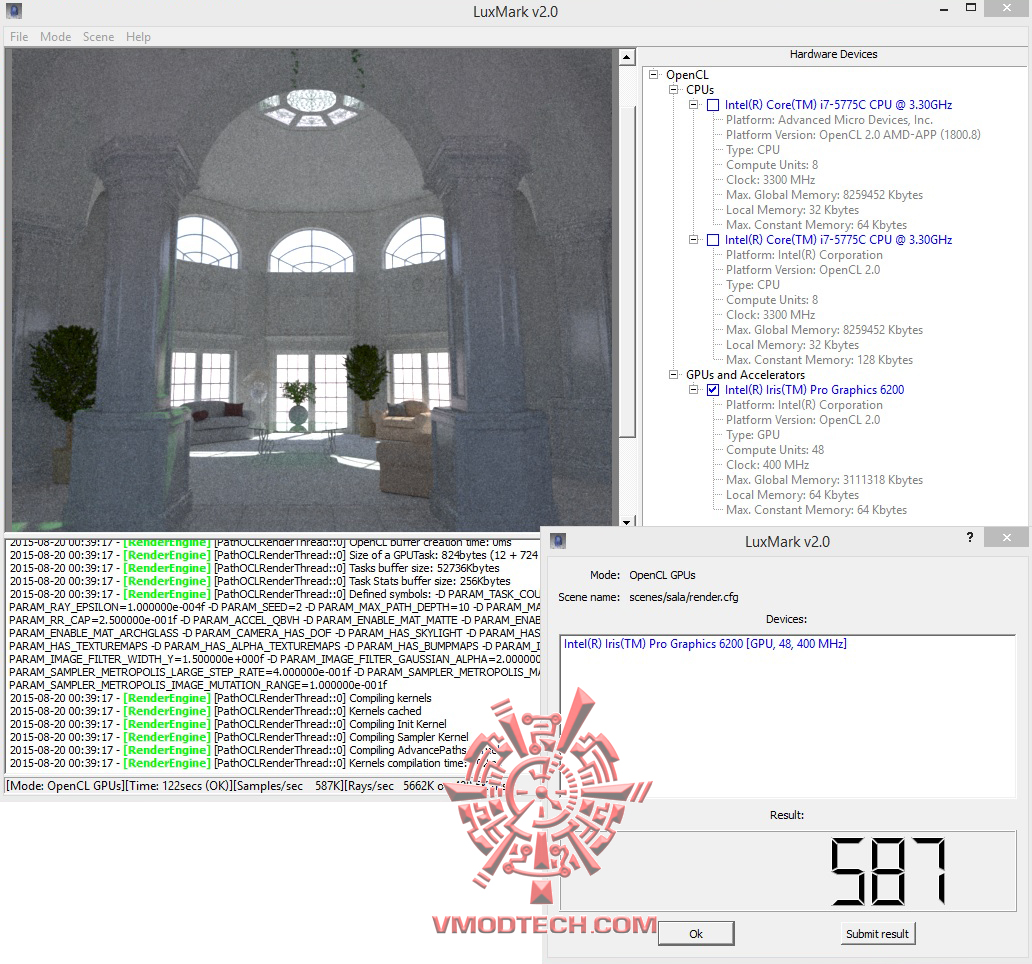Click the 'OpenCL GPUs' mode value in dialog
Image resolution: width=1032 pixels, height=964 pixels.
(x=662, y=575)
